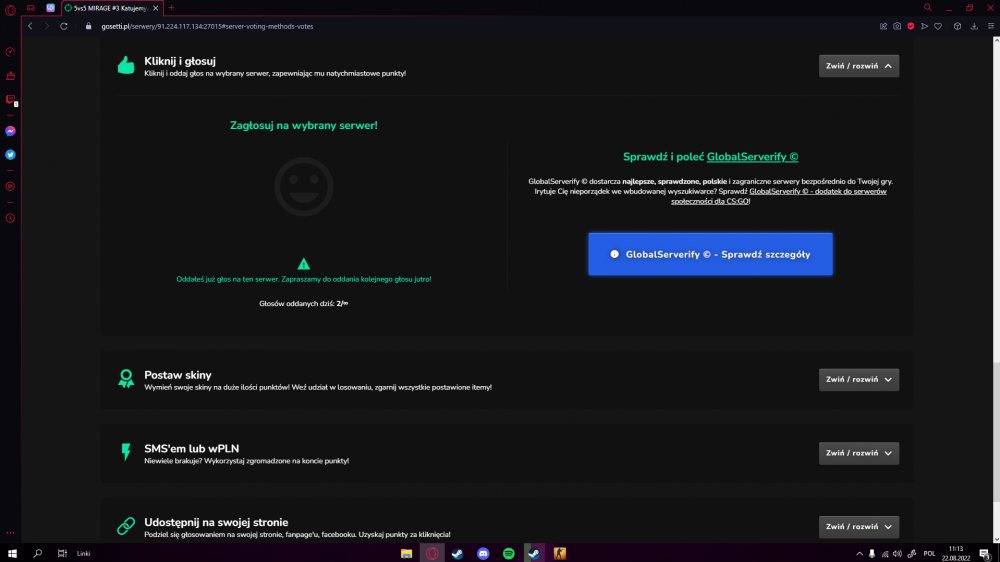Screen dimensions: 1000x562
Task: Open the GlobalServerify © heading link
Action: coord(752,157)
